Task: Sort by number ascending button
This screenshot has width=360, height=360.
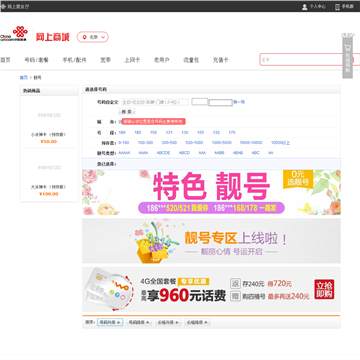Action: 110,322
